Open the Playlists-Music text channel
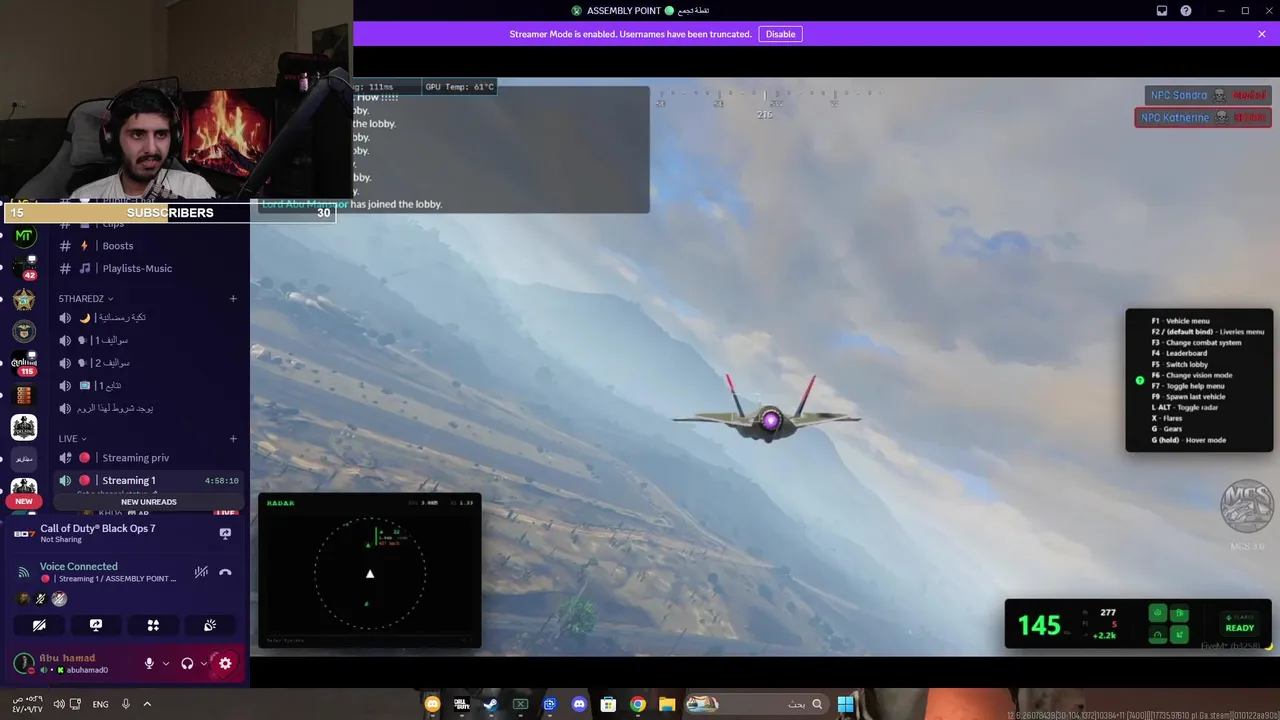 [x=148, y=268]
